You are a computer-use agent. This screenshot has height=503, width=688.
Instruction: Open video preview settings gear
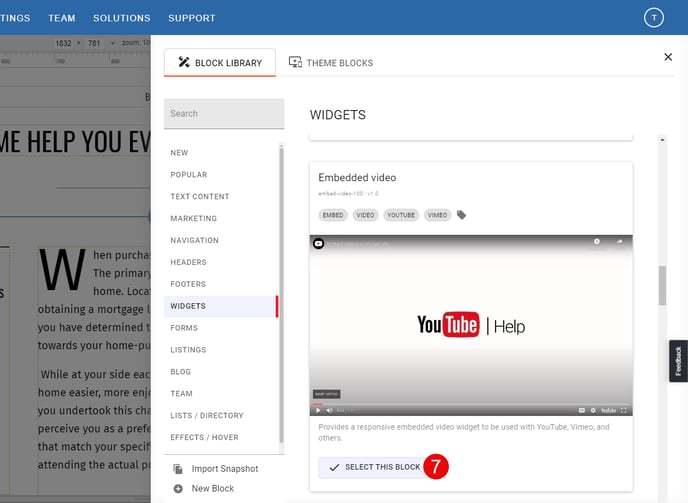click(593, 410)
